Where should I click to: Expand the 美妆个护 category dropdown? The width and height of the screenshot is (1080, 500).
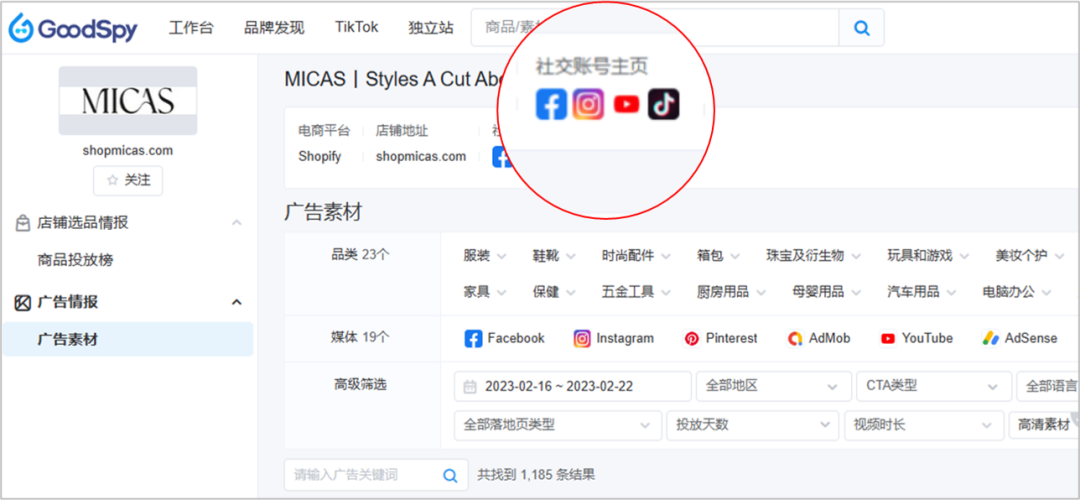coord(1030,256)
